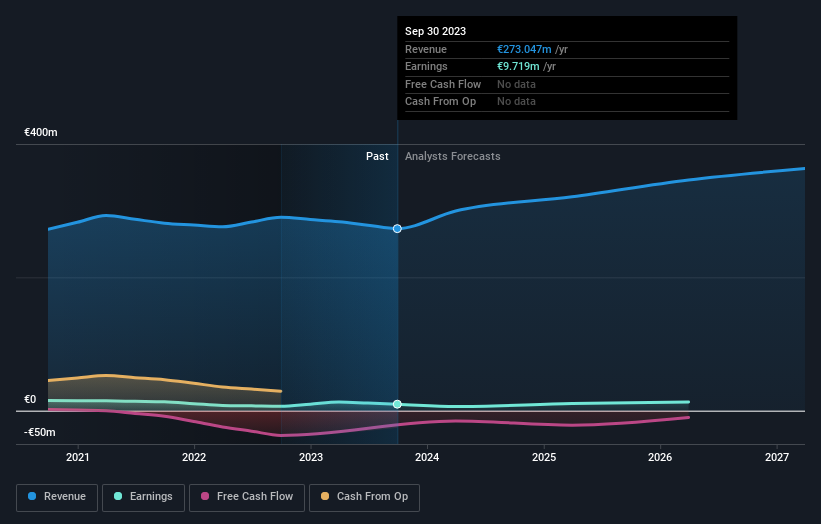Screen dimensions: 821x524
Task: Toggle the Cash From Op legend button
Action: (x=364, y=497)
